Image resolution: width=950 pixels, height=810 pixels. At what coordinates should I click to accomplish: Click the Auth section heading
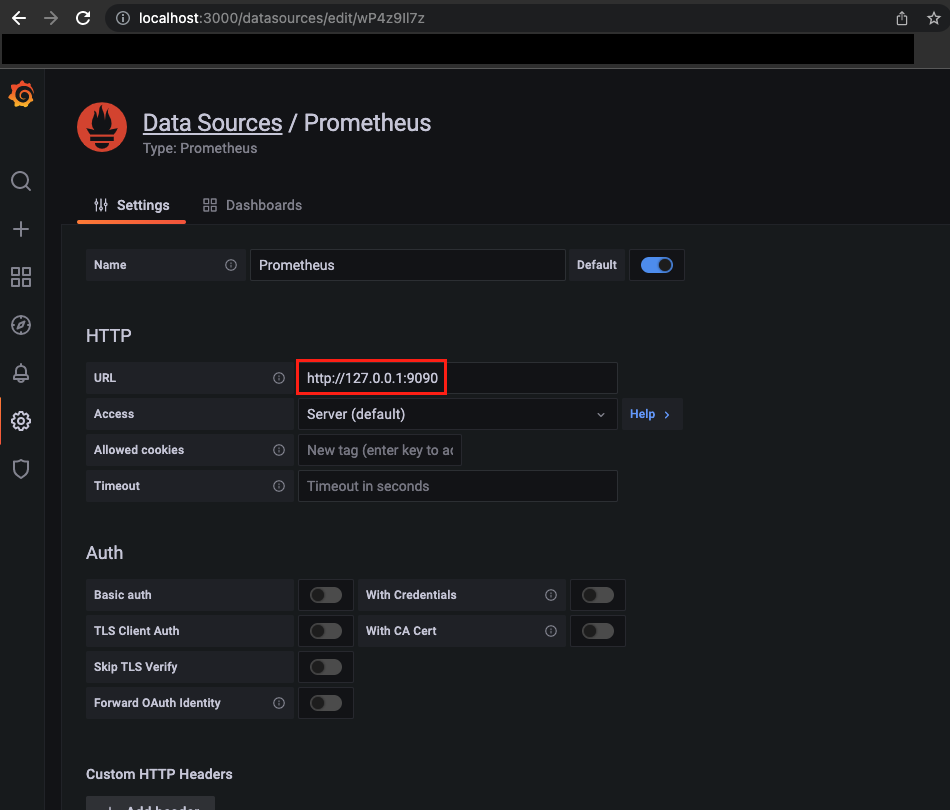pos(105,553)
